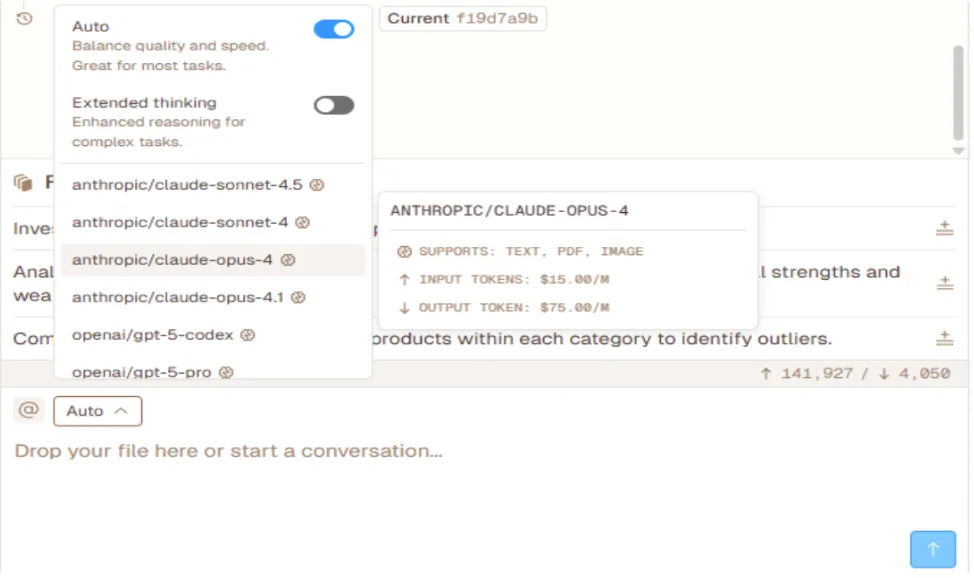This screenshot has width=974, height=578.
Task: Click the blue send arrow button
Action: coord(933,549)
